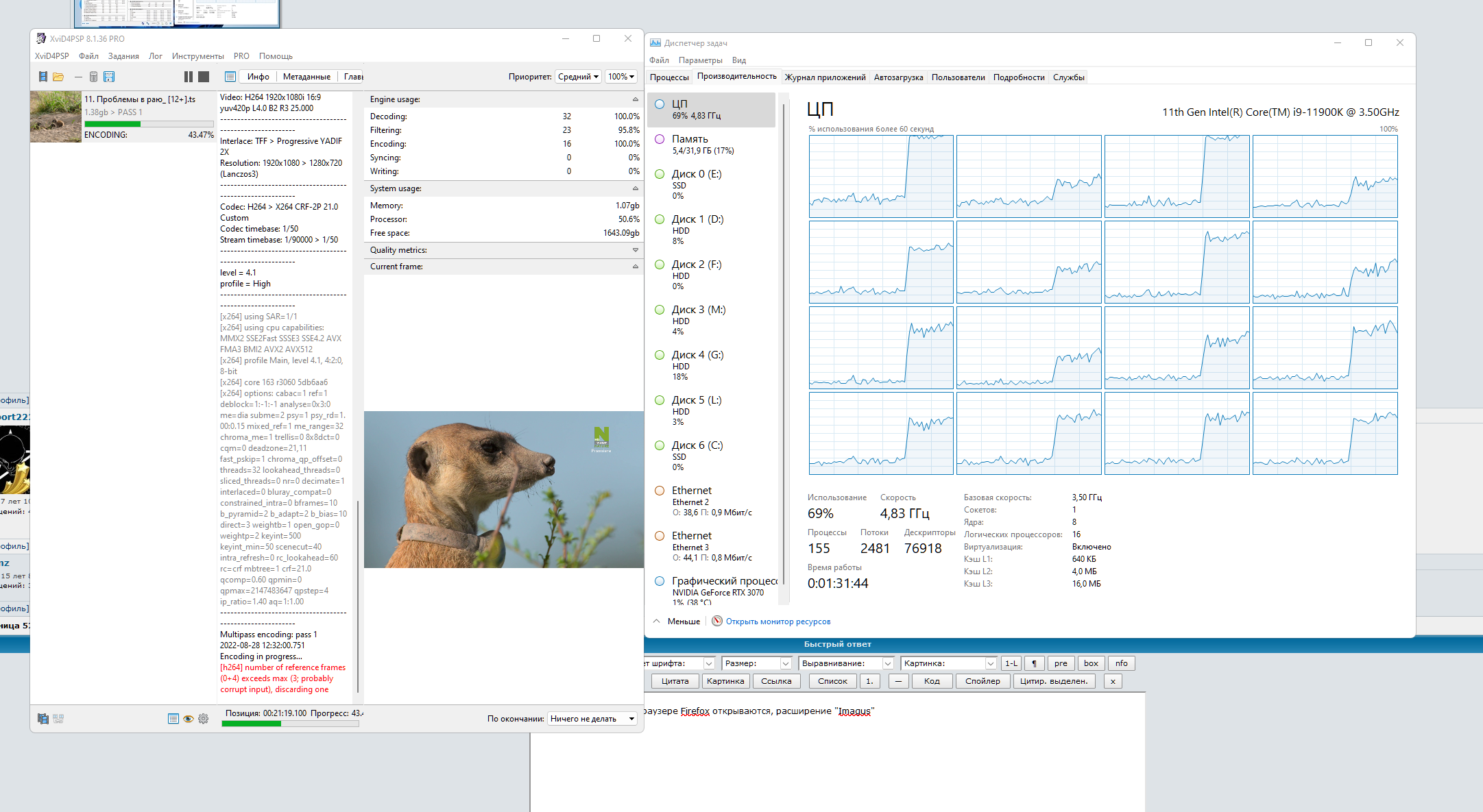This screenshot has height=812, width=1483.
Task: Open the 100% zoom dropdown
Action: click(x=622, y=77)
